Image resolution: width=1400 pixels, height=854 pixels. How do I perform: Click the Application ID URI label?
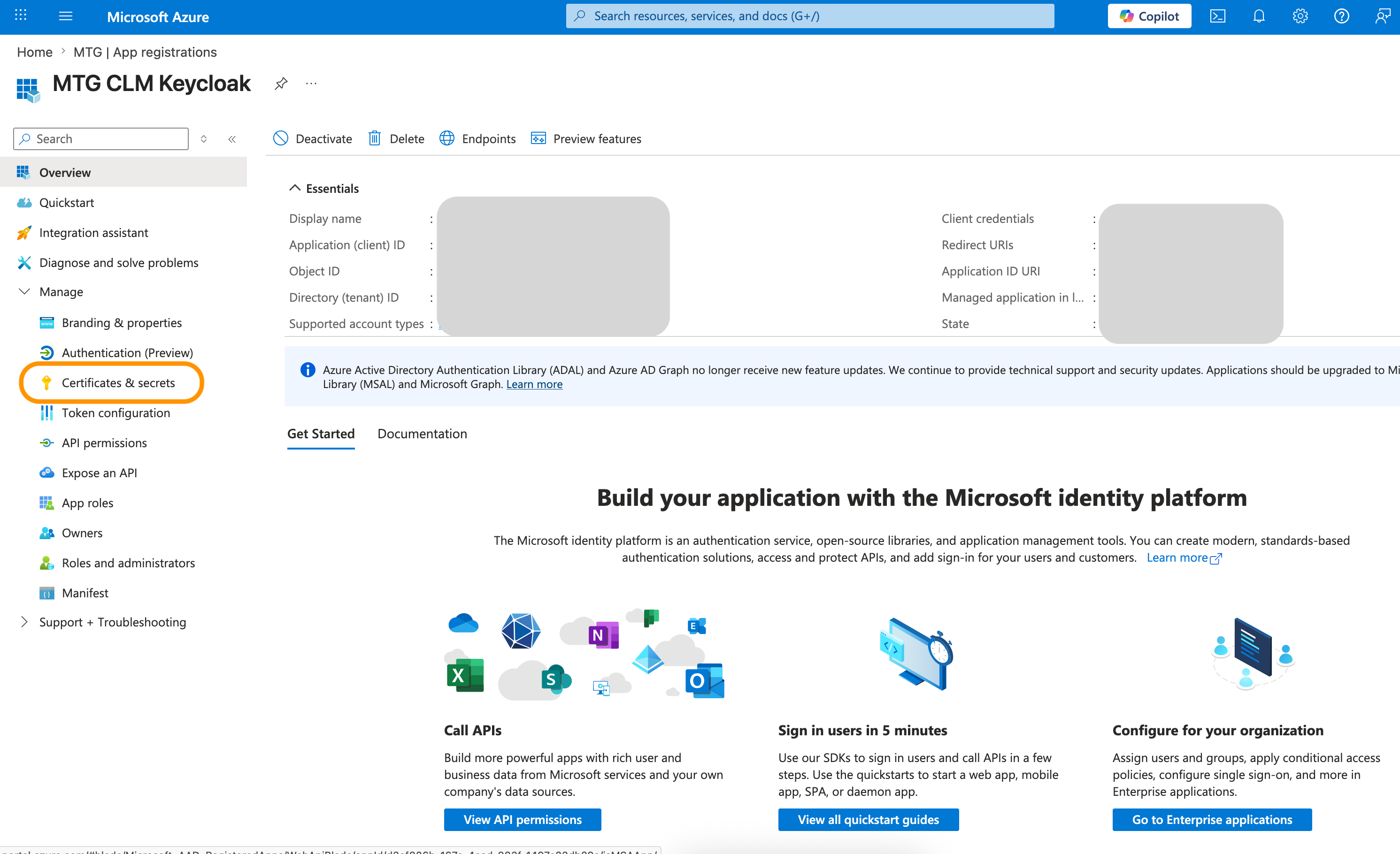coord(990,271)
